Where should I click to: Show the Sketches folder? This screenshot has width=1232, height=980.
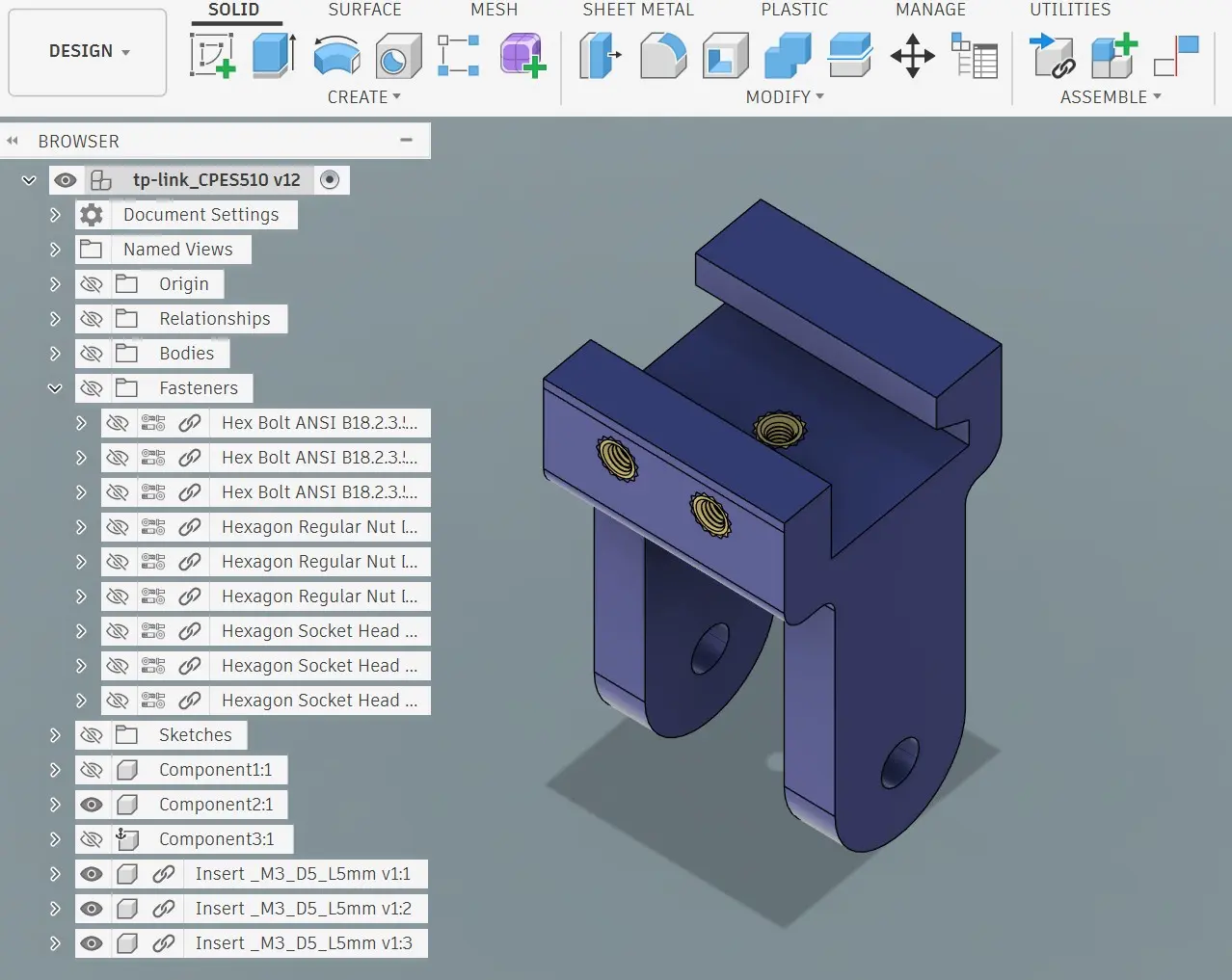92,735
